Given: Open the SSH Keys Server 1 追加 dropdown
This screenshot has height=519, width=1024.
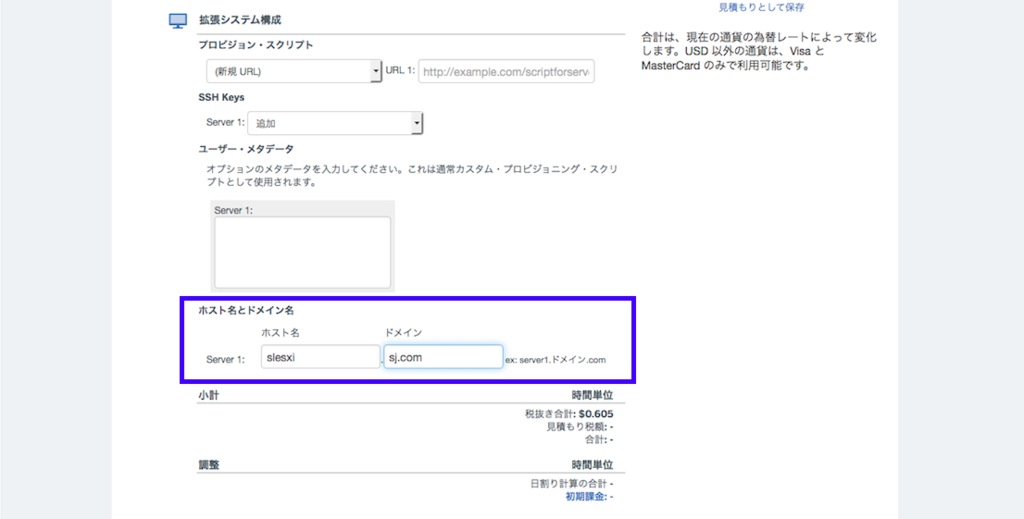Looking at the screenshot, I should coord(336,123).
